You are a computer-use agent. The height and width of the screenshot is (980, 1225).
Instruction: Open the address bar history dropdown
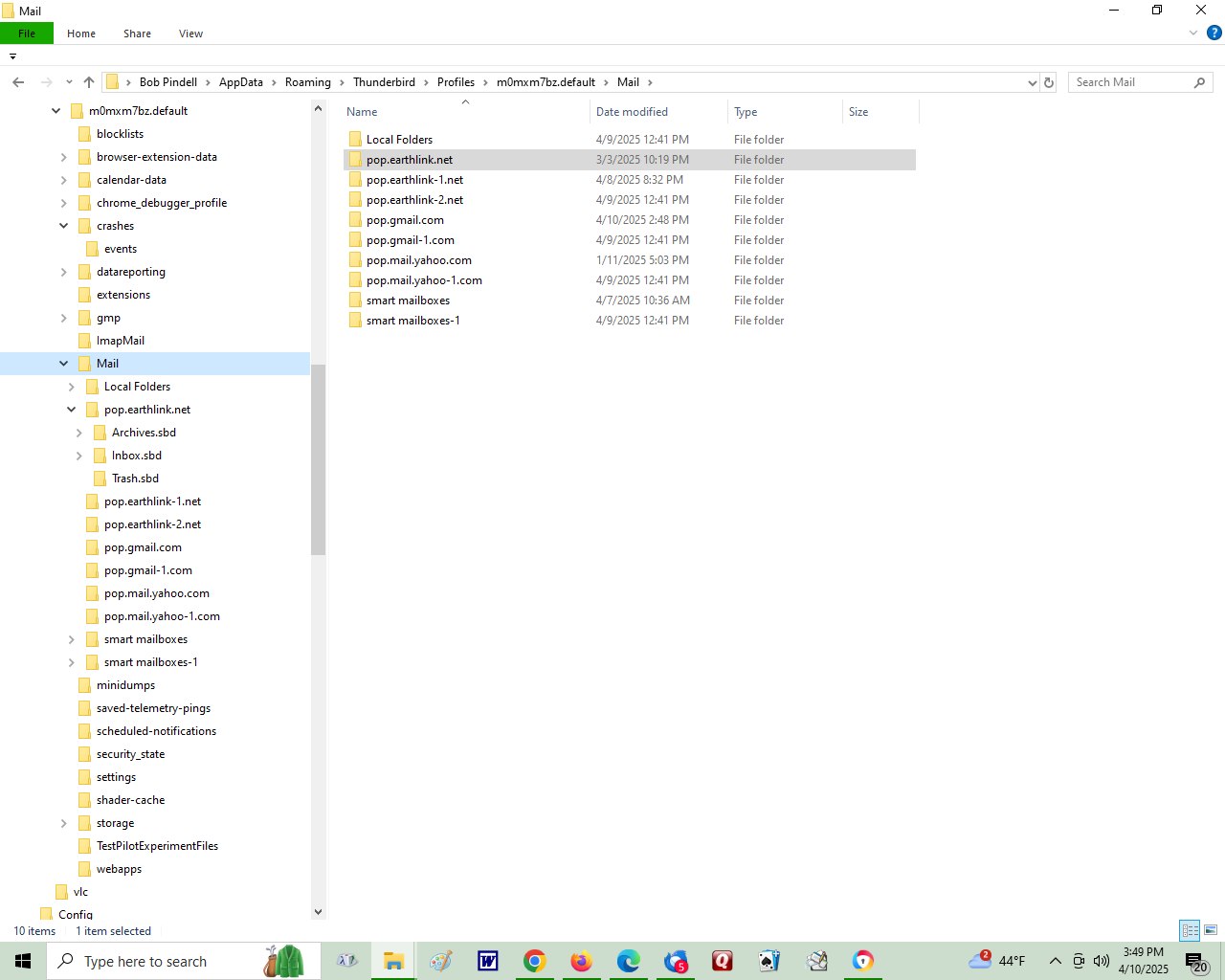(1033, 82)
